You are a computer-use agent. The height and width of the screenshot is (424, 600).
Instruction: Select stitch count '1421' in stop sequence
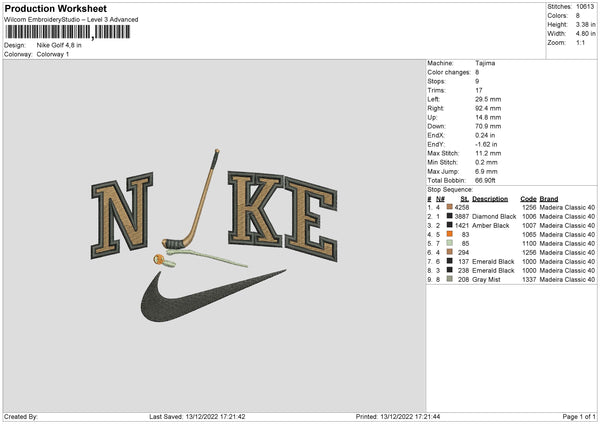coord(462,225)
